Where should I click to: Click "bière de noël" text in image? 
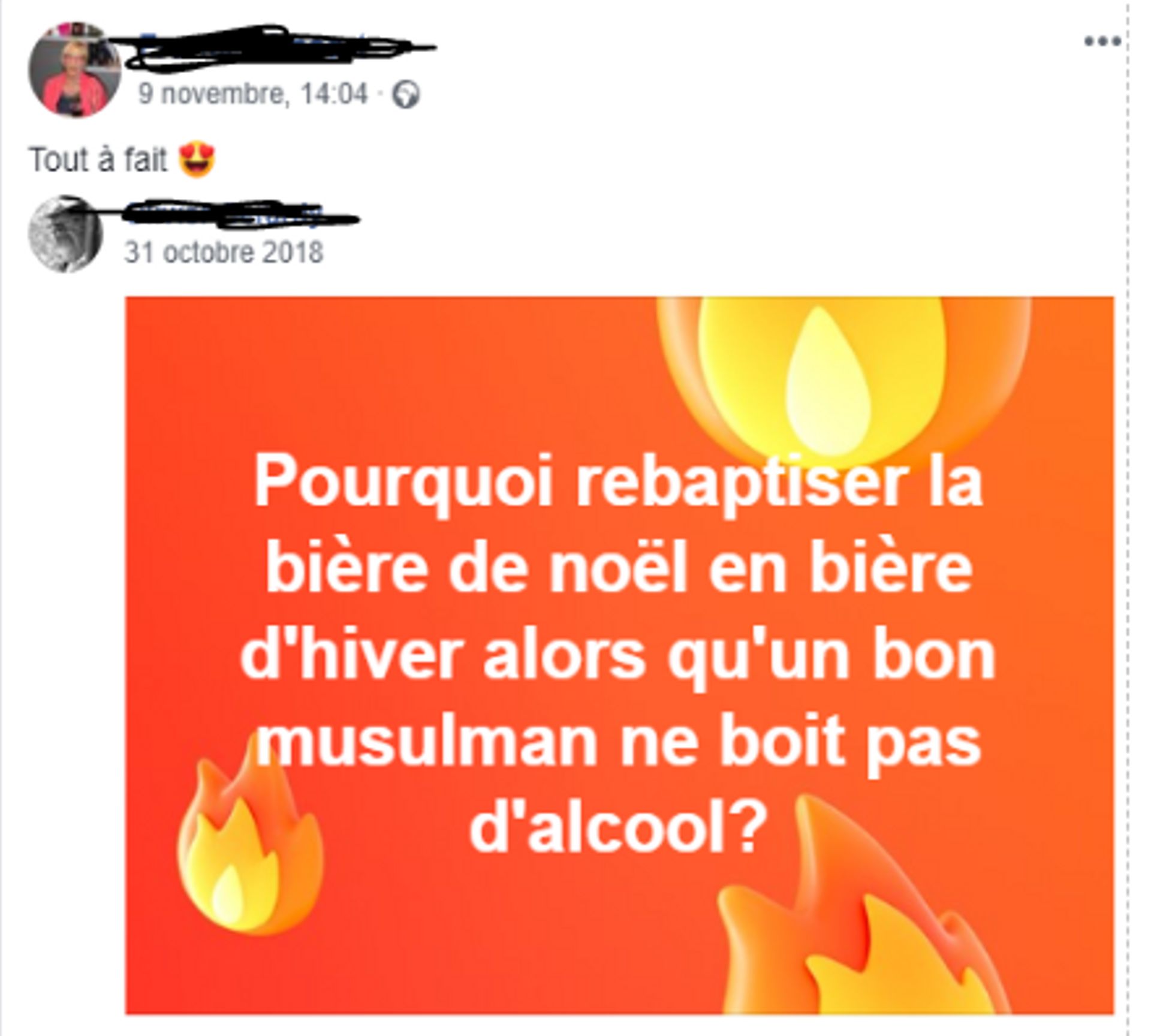(x=477, y=568)
